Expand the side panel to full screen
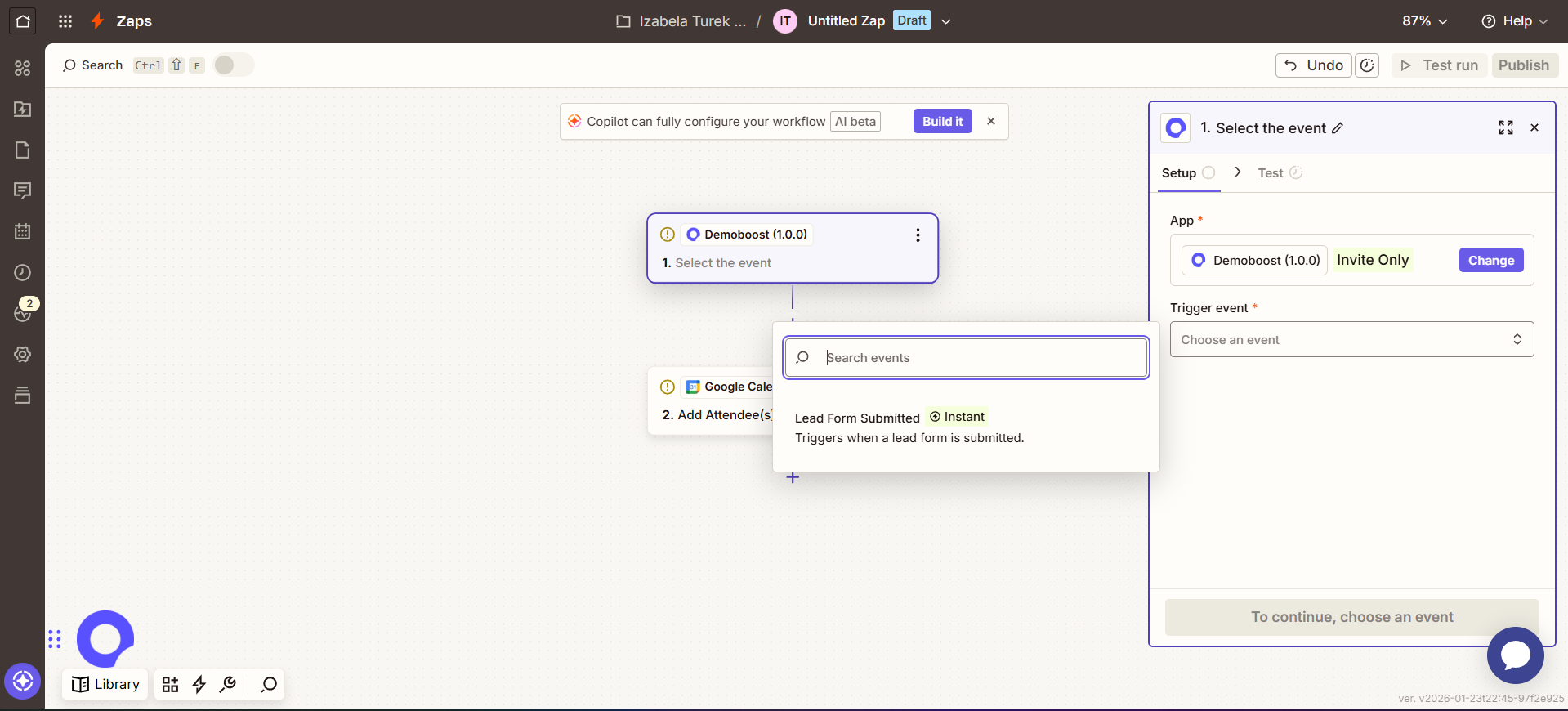1568x711 pixels. (x=1505, y=127)
